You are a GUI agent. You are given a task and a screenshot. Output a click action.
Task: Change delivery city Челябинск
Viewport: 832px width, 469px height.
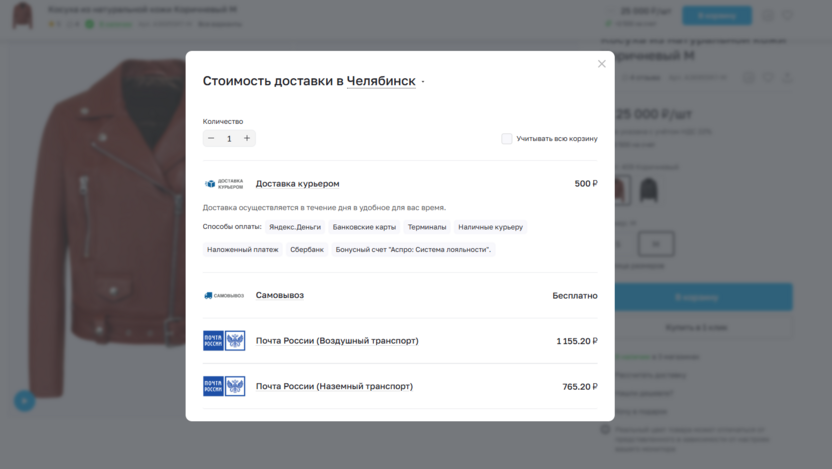[x=381, y=81]
